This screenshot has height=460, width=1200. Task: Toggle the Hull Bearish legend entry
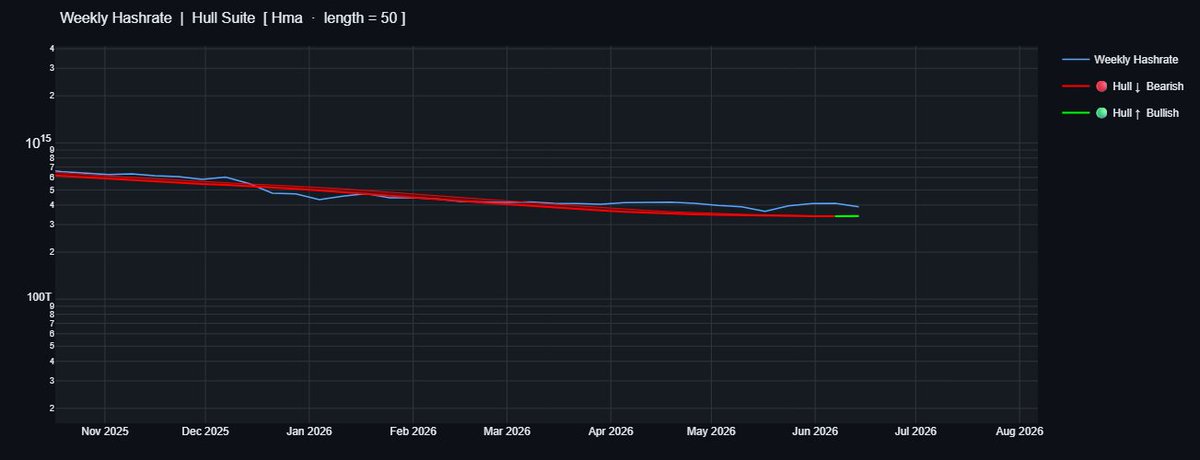1124,87
